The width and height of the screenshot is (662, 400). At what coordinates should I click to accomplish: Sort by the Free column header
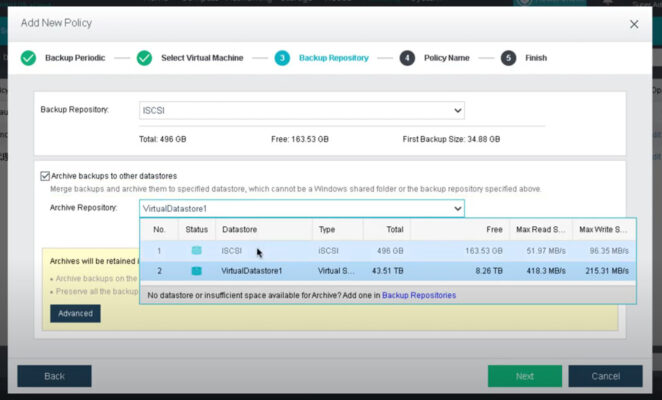(460, 229)
